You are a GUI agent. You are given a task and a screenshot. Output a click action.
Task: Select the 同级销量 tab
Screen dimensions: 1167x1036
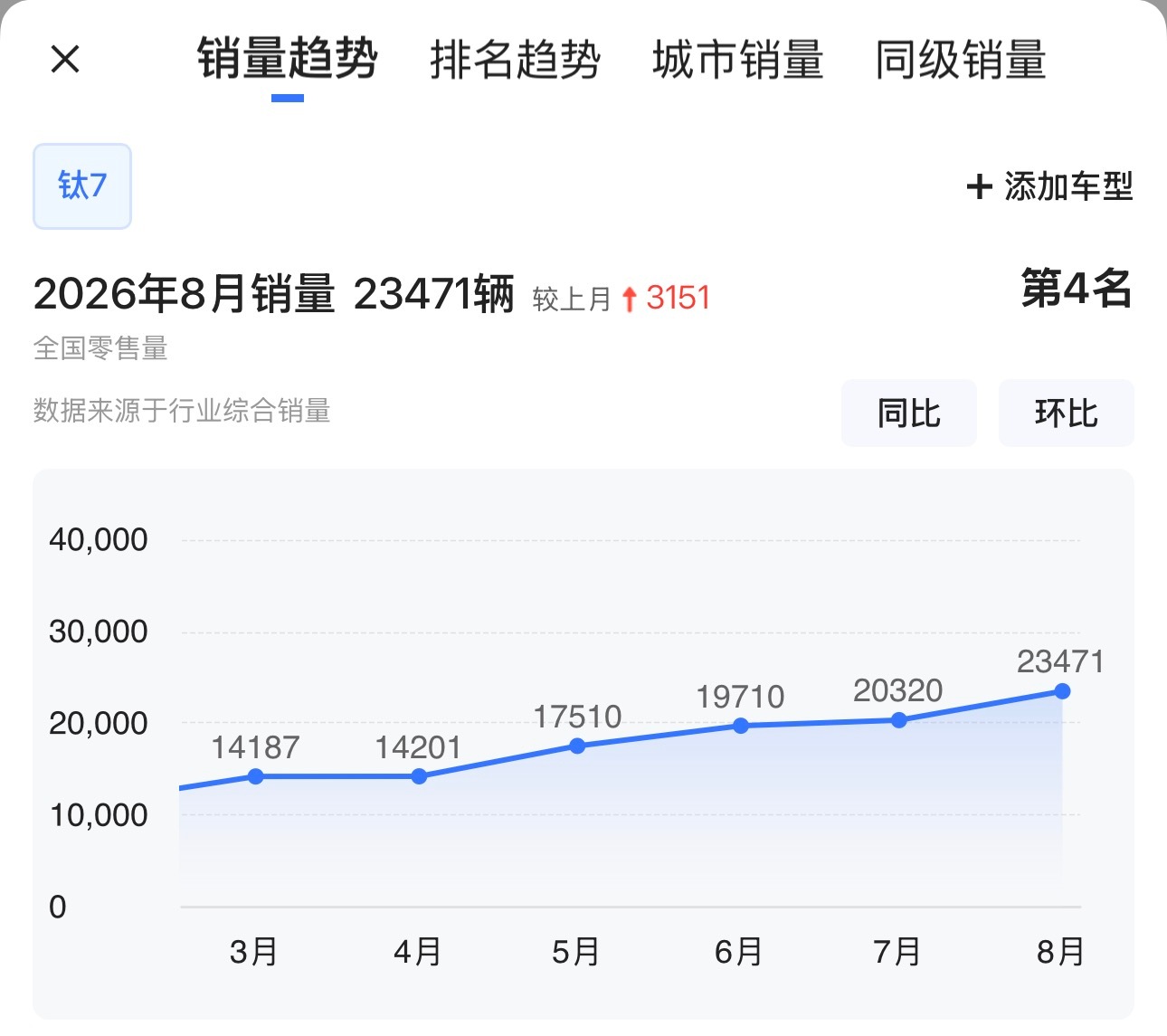[961, 60]
